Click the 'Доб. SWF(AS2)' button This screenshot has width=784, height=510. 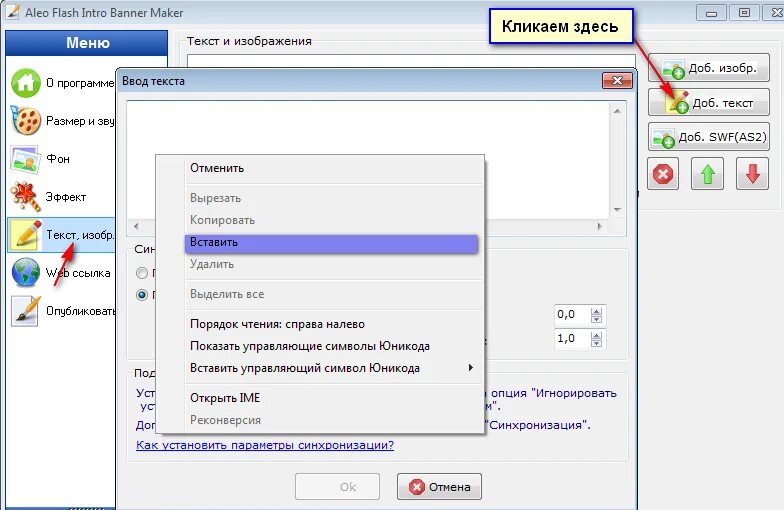click(708, 136)
